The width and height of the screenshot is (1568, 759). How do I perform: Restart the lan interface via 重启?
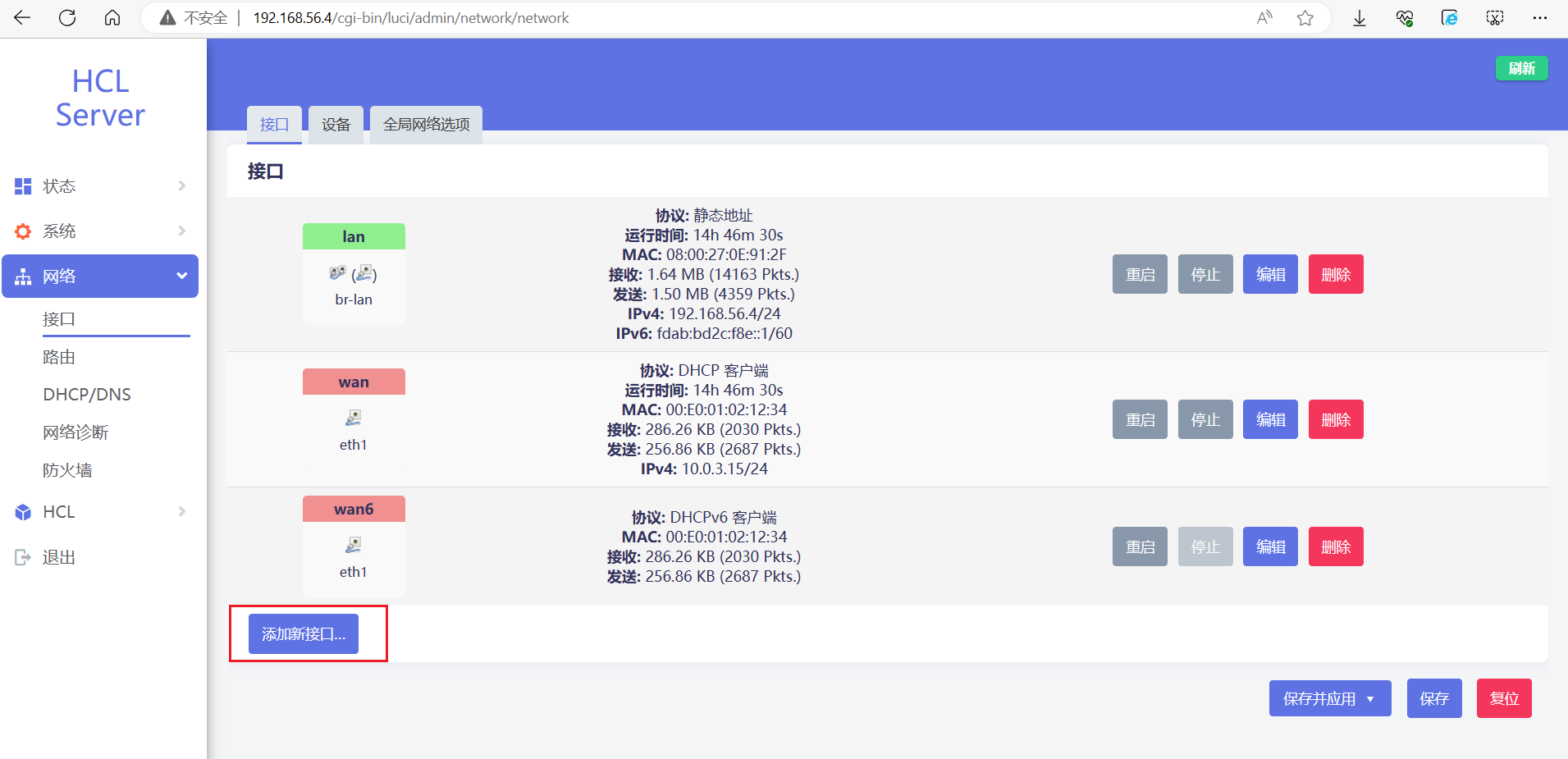[x=1139, y=274]
